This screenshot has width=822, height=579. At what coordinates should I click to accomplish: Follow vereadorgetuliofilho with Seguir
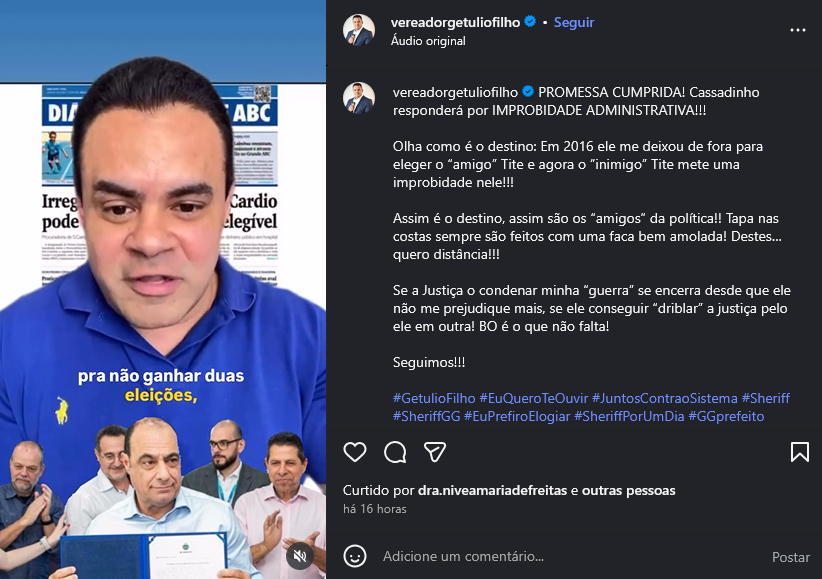[x=574, y=22]
